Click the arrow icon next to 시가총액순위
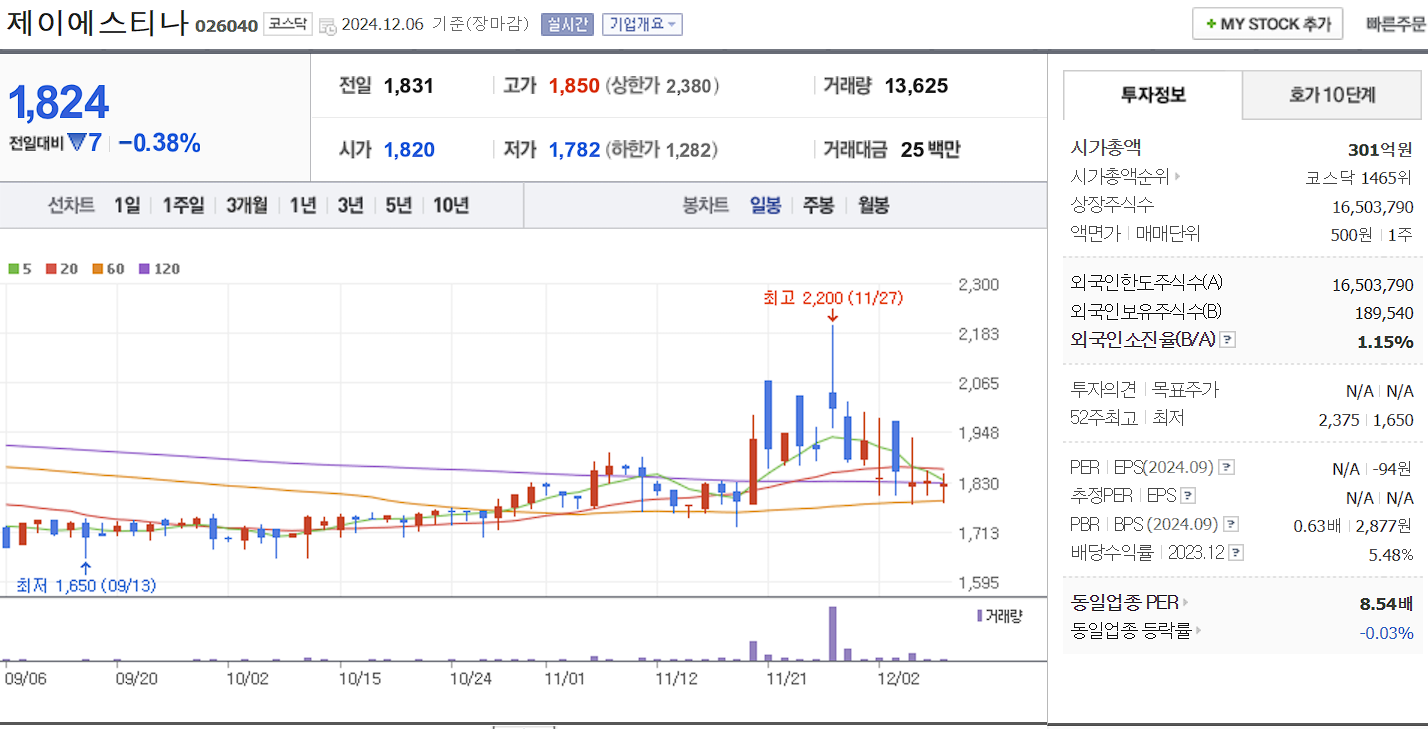The width and height of the screenshot is (1428, 729). click(x=1178, y=177)
